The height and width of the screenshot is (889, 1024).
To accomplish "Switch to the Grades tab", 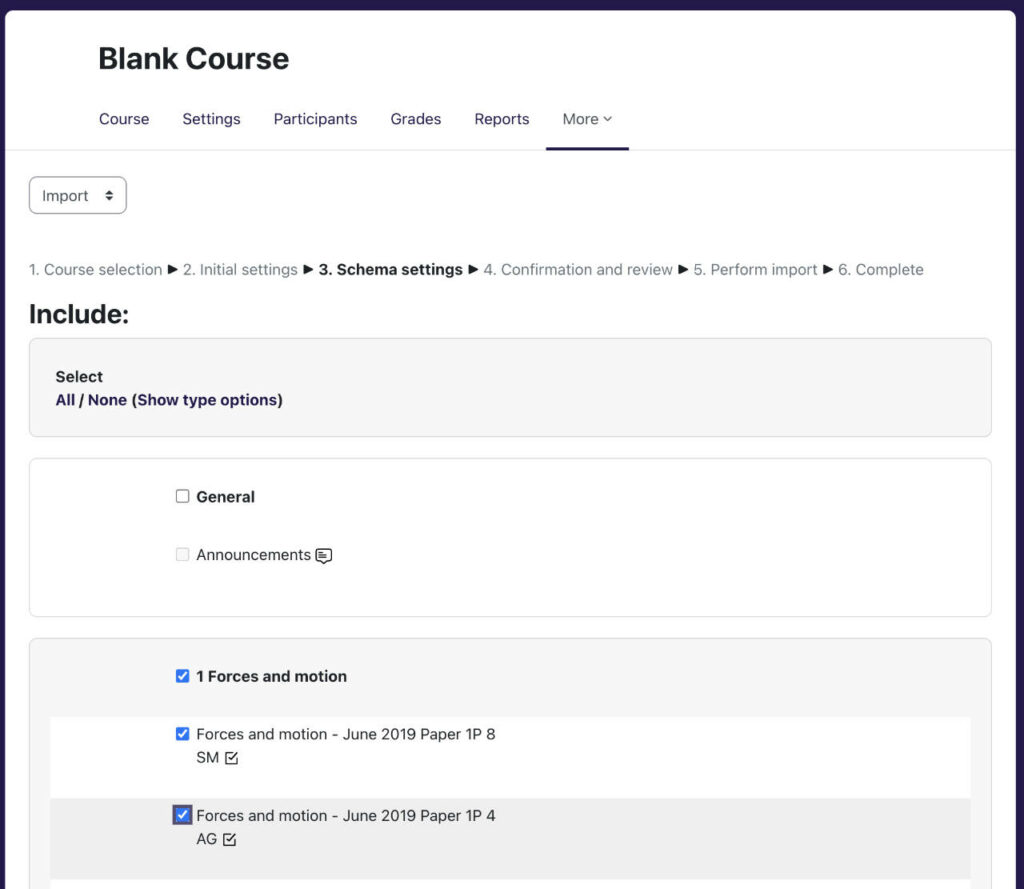I will click(x=415, y=119).
